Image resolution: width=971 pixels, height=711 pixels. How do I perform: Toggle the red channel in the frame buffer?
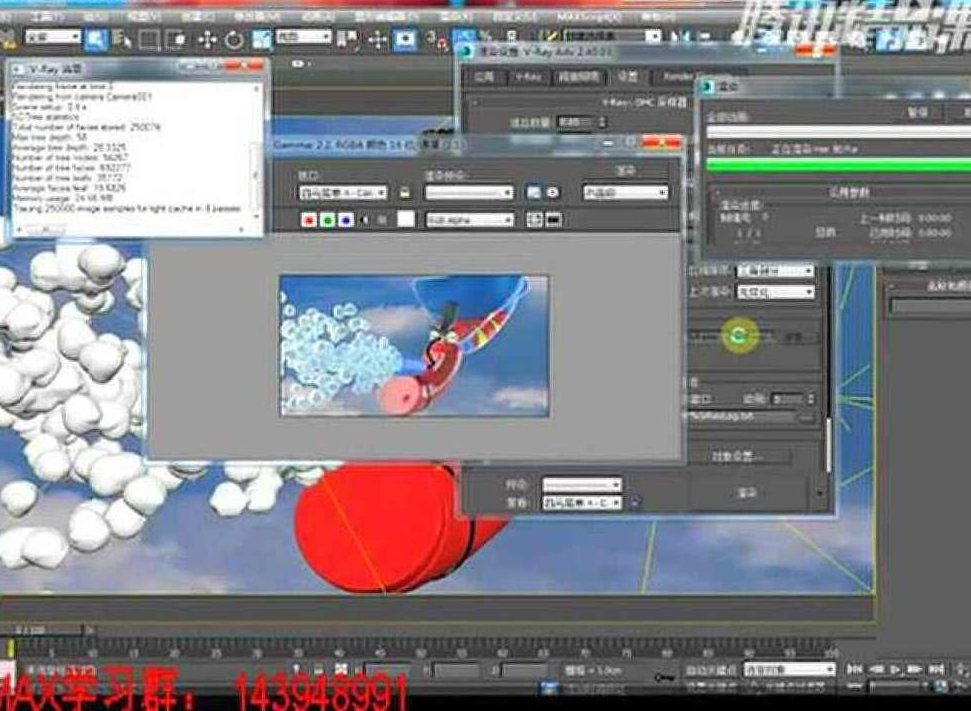(x=308, y=219)
